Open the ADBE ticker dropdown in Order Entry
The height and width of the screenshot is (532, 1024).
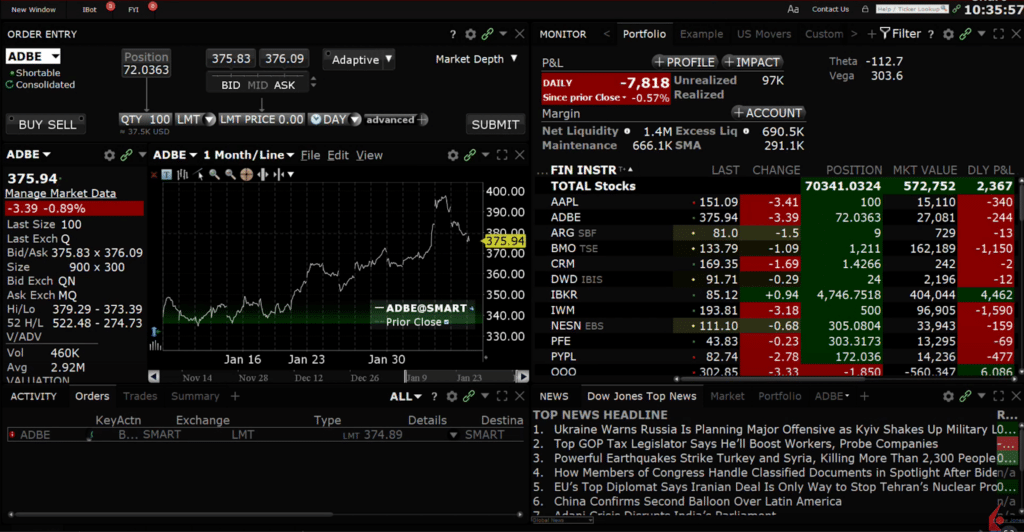pyautogui.click(x=55, y=57)
